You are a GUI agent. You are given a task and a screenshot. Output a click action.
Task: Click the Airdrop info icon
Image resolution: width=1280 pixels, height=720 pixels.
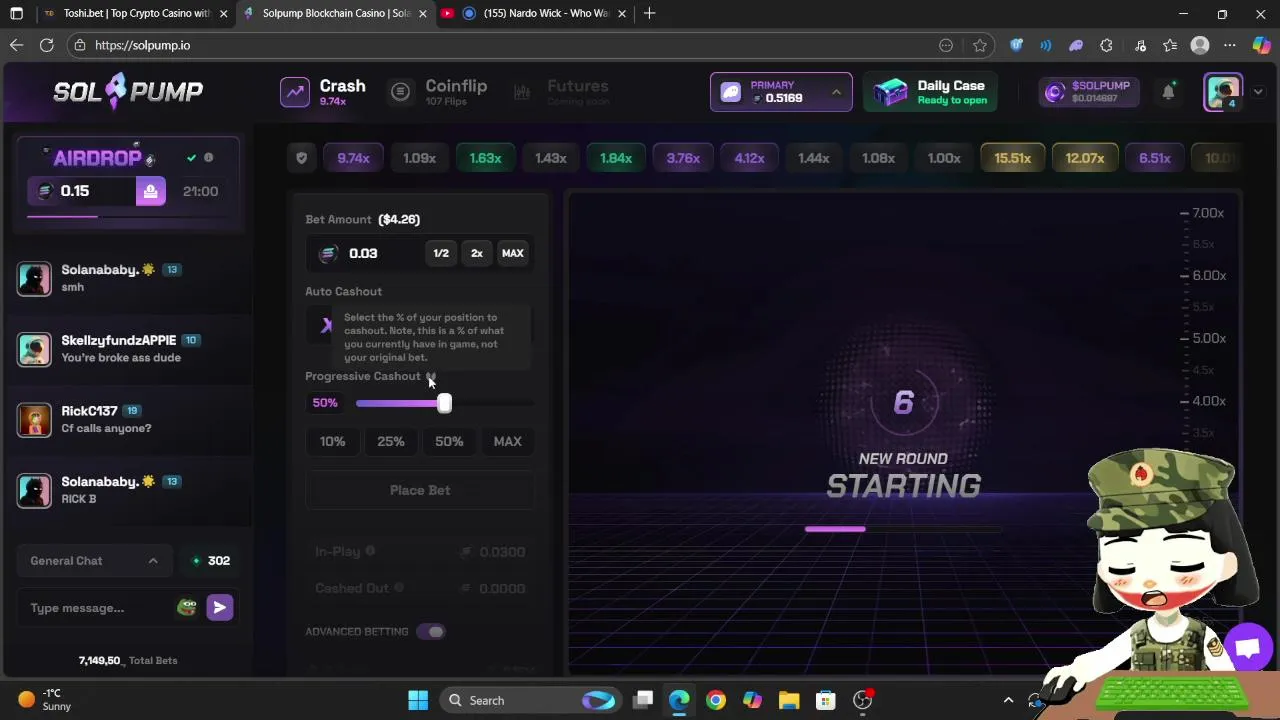tap(208, 158)
